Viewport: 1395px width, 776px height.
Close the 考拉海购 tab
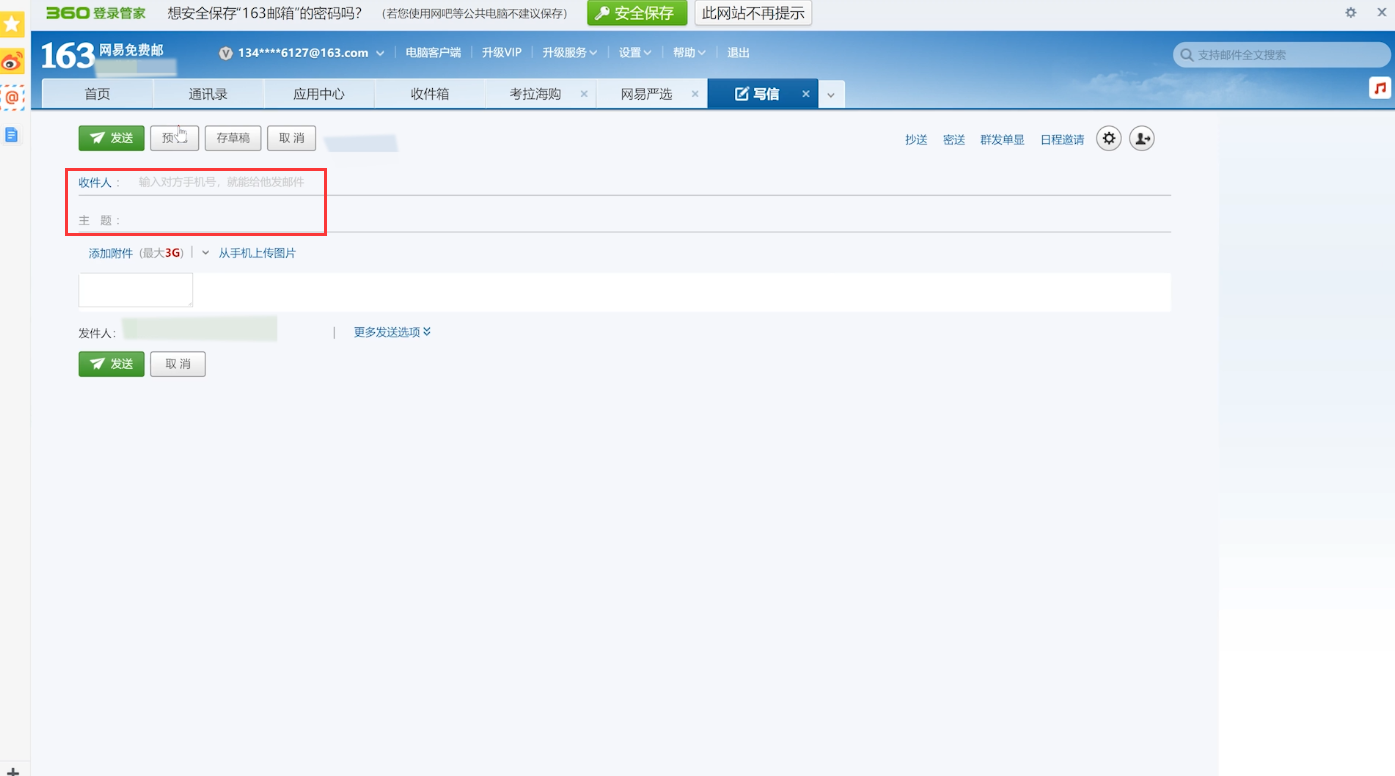pyautogui.click(x=584, y=94)
